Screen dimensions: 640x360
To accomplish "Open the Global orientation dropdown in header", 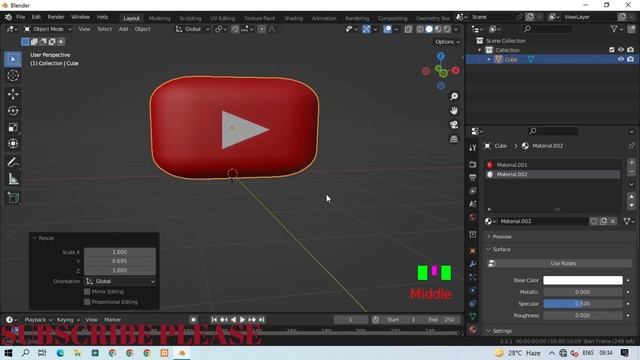I will click(x=192, y=29).
